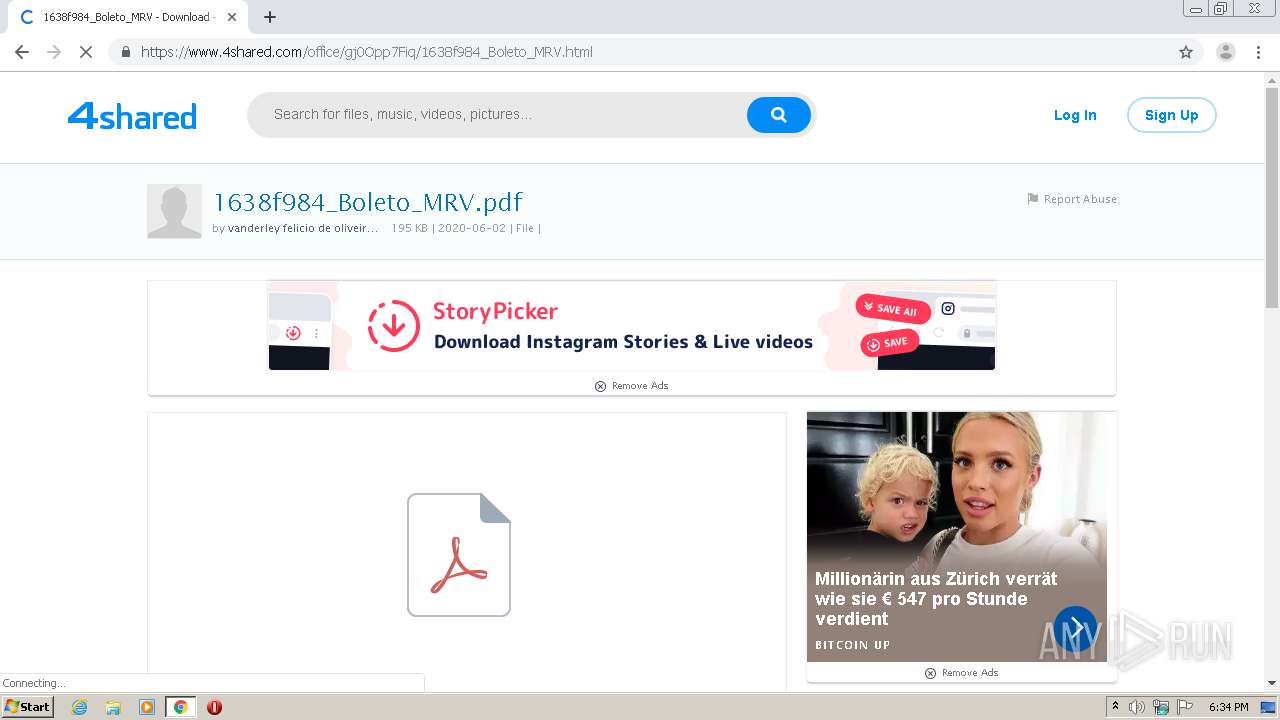Click the blue arrow button on the ad

tap(1075, 629)
